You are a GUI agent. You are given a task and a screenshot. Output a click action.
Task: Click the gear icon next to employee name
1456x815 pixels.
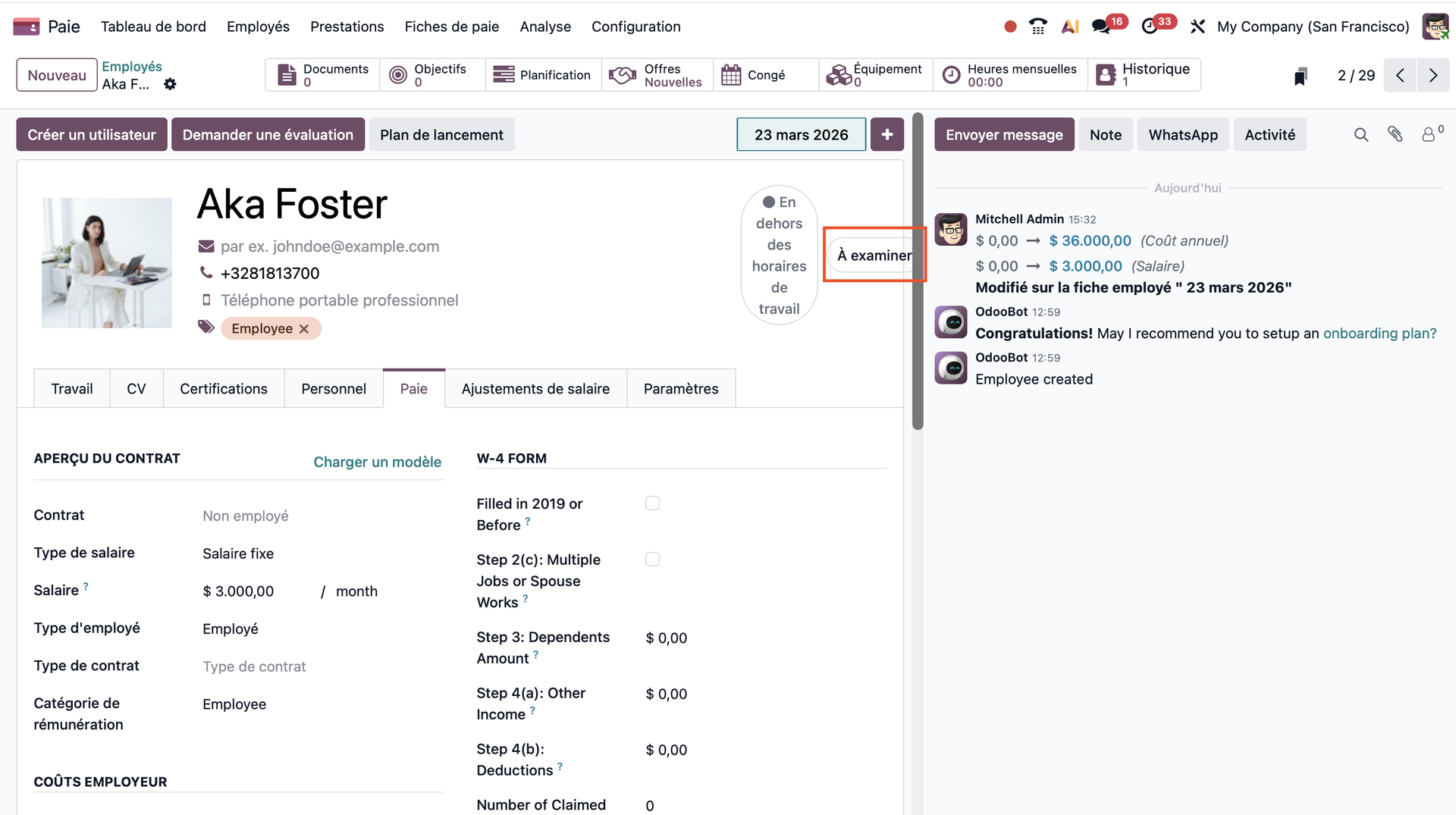(170, 84)
